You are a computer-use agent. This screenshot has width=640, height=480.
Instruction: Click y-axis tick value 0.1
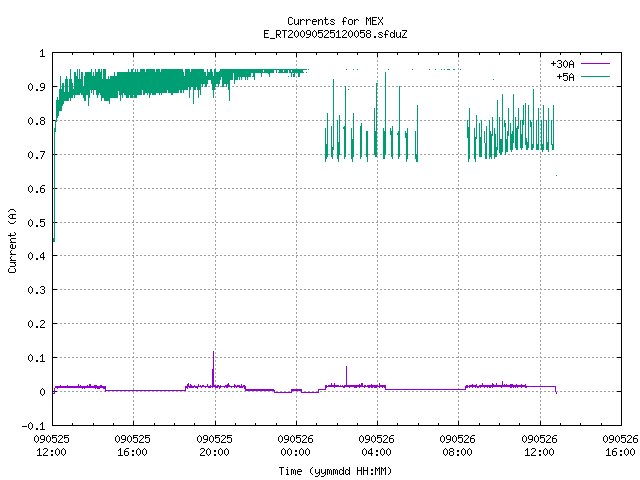(36, 358)
